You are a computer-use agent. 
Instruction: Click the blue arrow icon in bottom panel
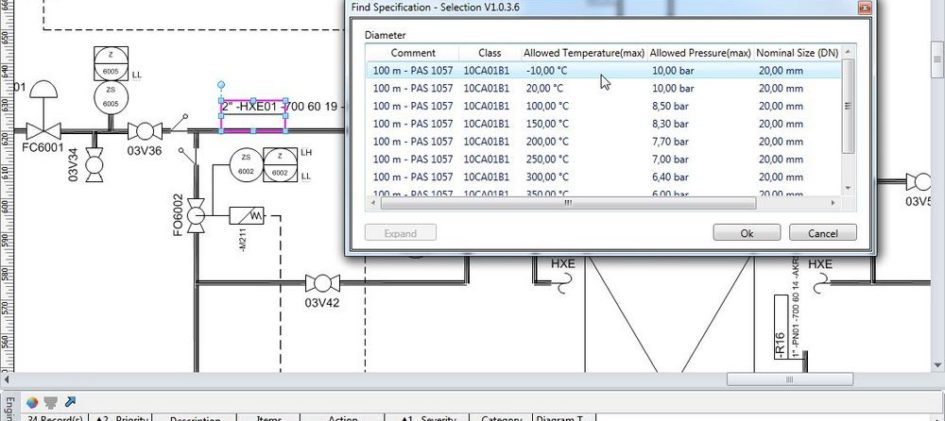point(70,401)
